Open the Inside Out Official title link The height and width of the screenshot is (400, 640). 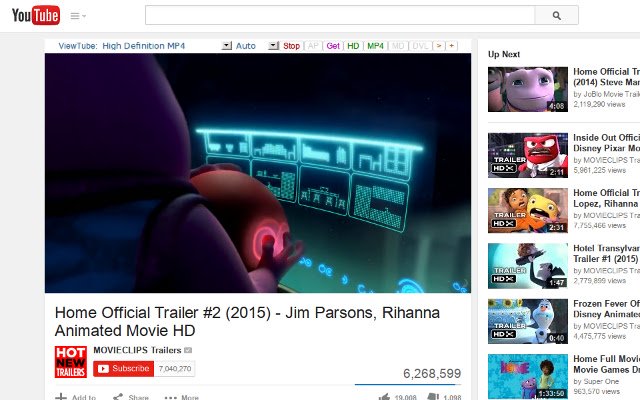pyautogui.click(x=607, y=143)
